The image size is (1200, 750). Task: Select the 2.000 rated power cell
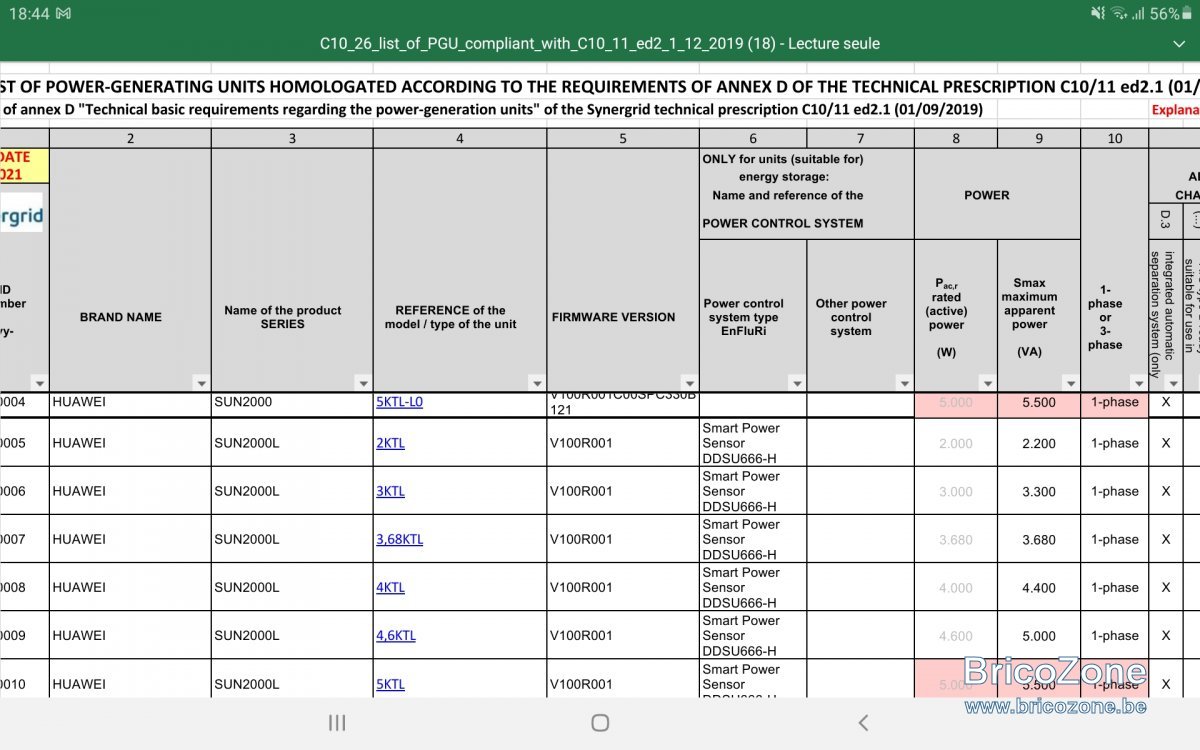[x=956, y=443]
